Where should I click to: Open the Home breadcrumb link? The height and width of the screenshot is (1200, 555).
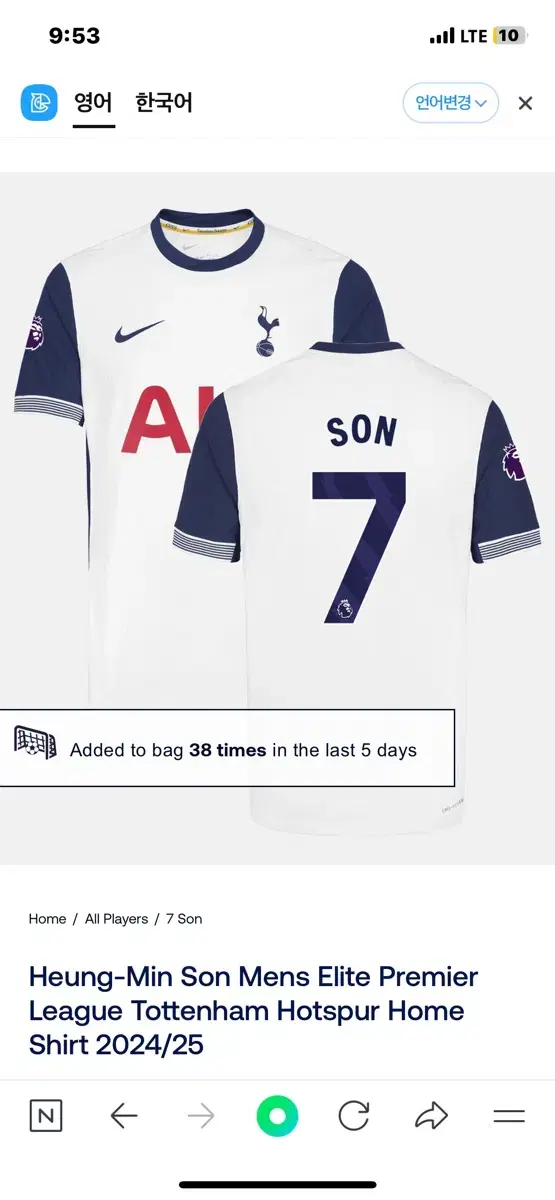(47, 919)
